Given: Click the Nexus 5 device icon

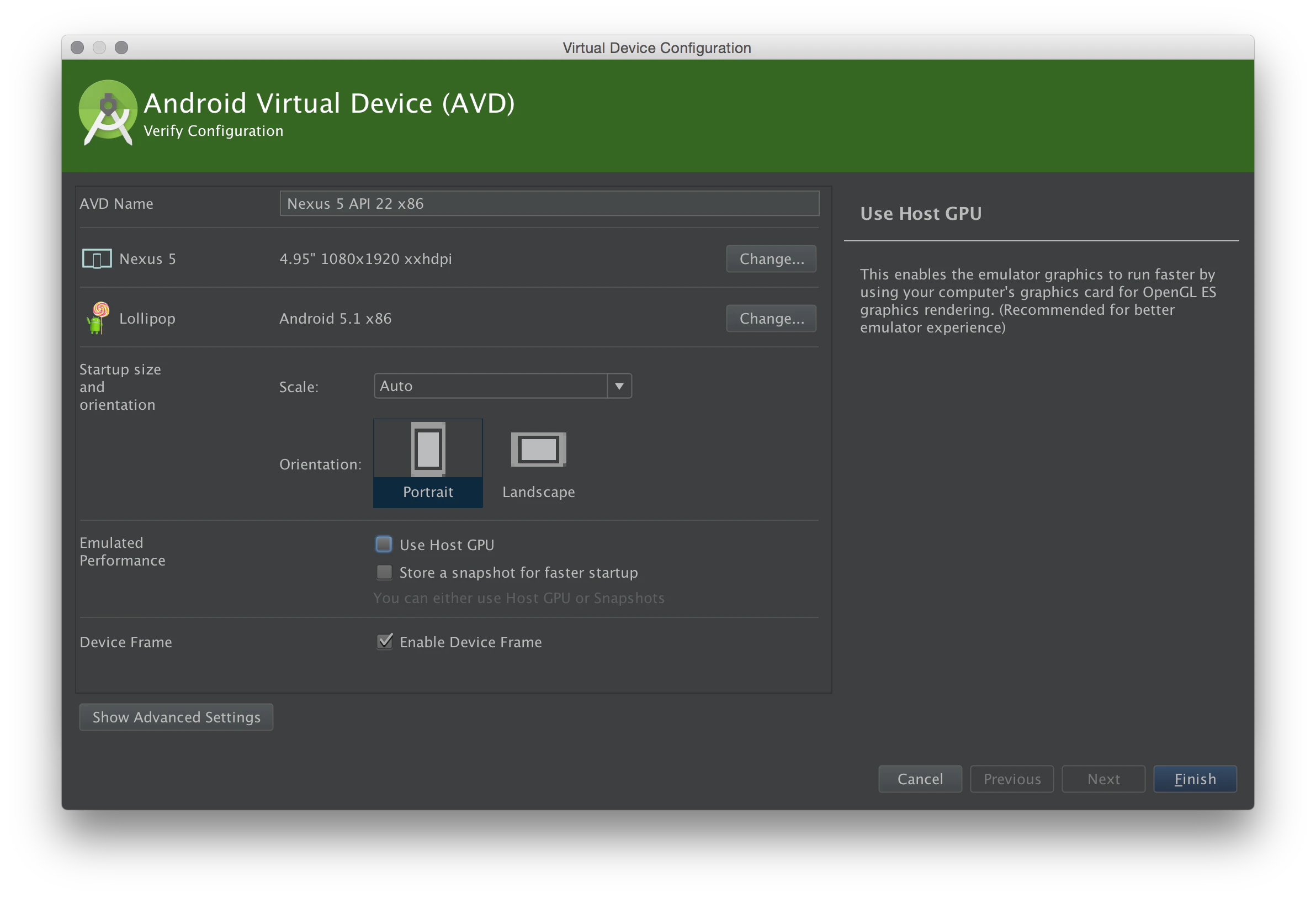Looking at the screenshot, I should pyautogui.click(x=97, y=259).
